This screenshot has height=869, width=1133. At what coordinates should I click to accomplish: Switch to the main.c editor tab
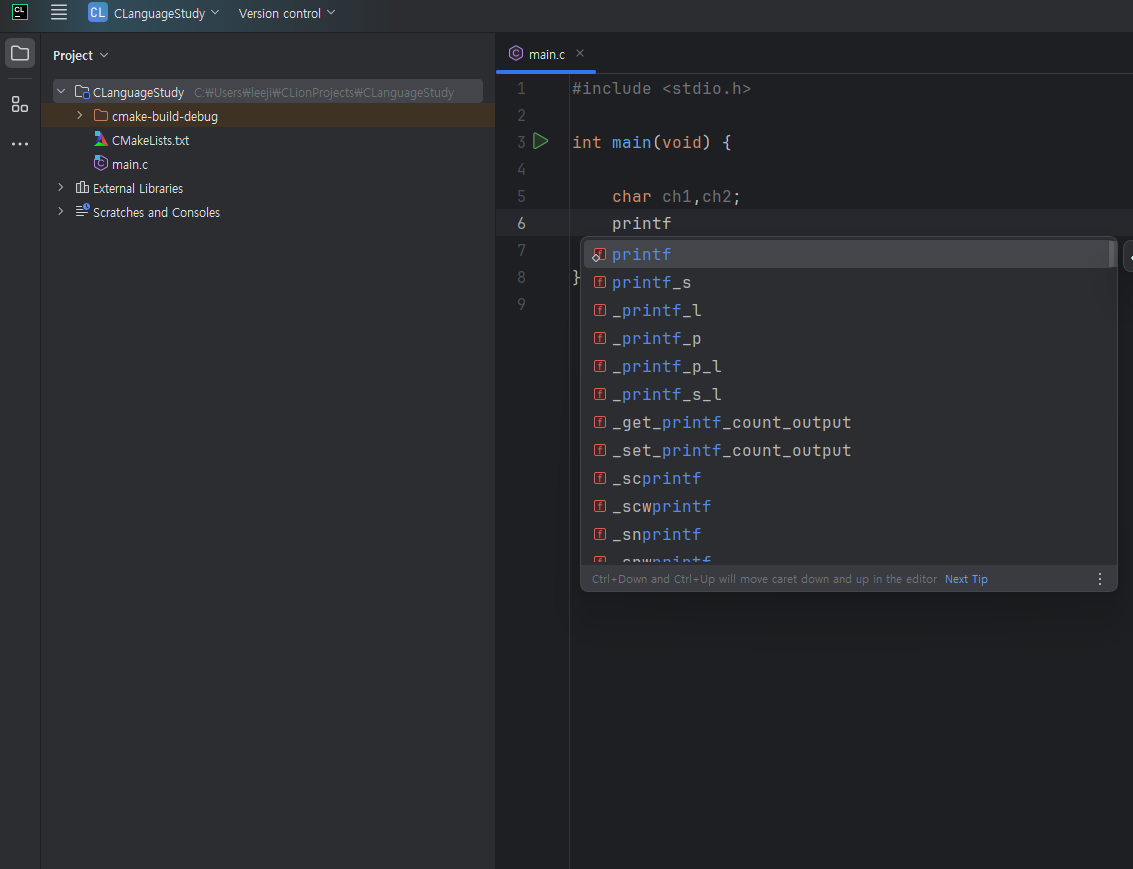coord(546,54)
